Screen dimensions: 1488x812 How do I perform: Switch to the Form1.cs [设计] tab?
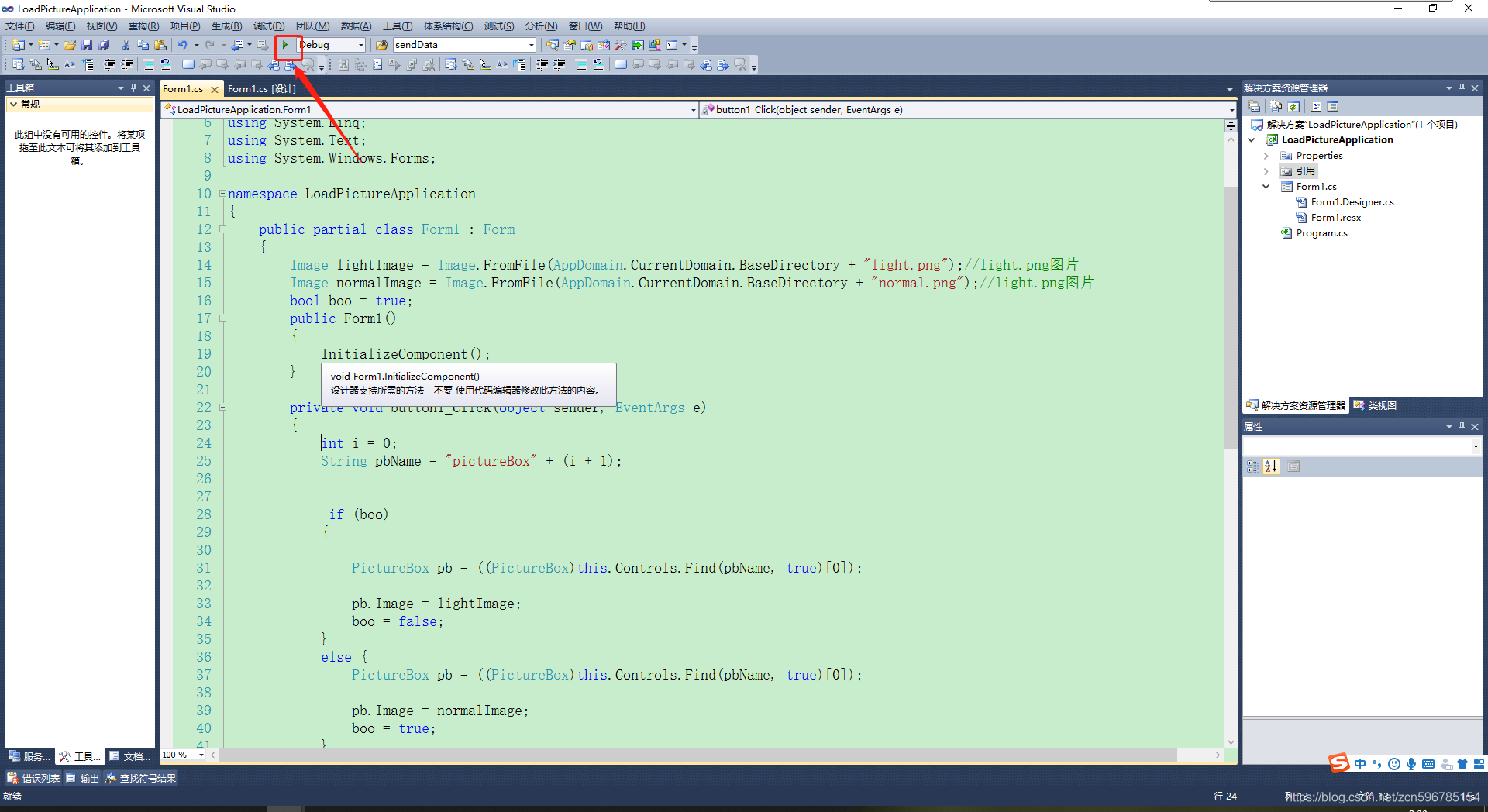pos(261,89)
